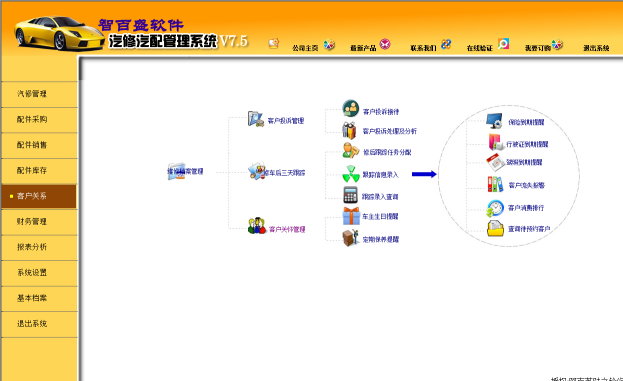Image resolution: width=623 pixels, height=381 pixels.
Task: Open the 修车后三天跟踪 icon
Action: (257, 171)
